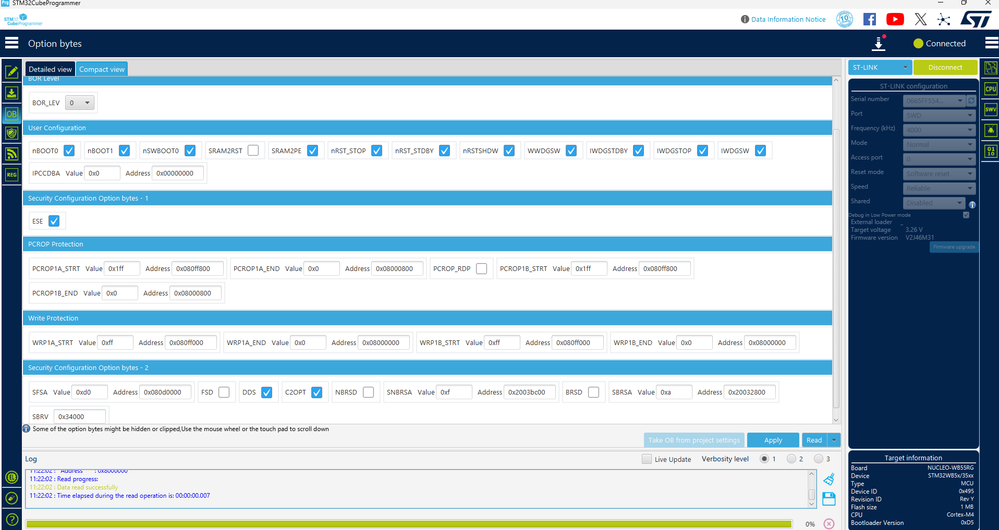Open the BOR_LEV dropdown
The height and width of the screenshot is (530, 999).
[80, 103]
